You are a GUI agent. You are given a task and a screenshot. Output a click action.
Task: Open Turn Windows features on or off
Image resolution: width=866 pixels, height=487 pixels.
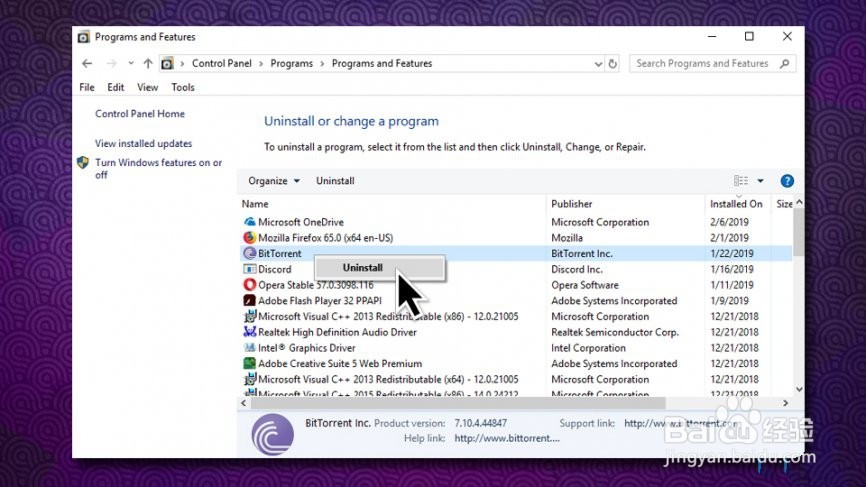point(159,168)
